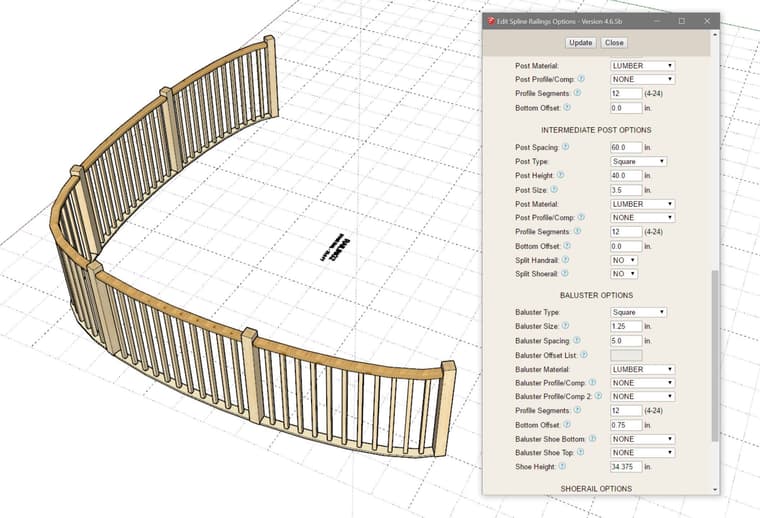Open help for Bottom Offset under Intermediate Post Options

tap(567, 246)
